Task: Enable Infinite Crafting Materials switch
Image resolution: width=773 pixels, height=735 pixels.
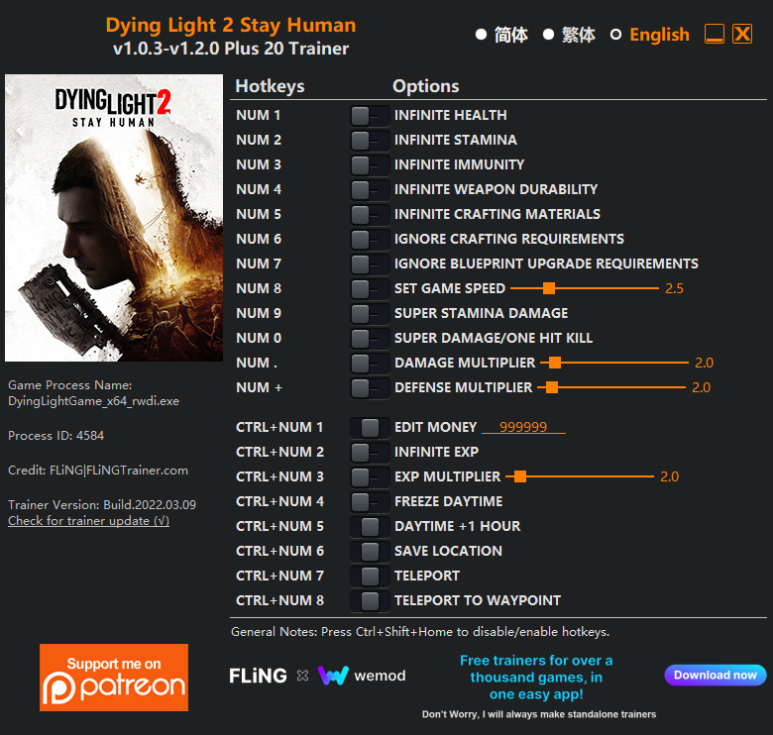Action: pyautogui.click(x=370, y=214)
